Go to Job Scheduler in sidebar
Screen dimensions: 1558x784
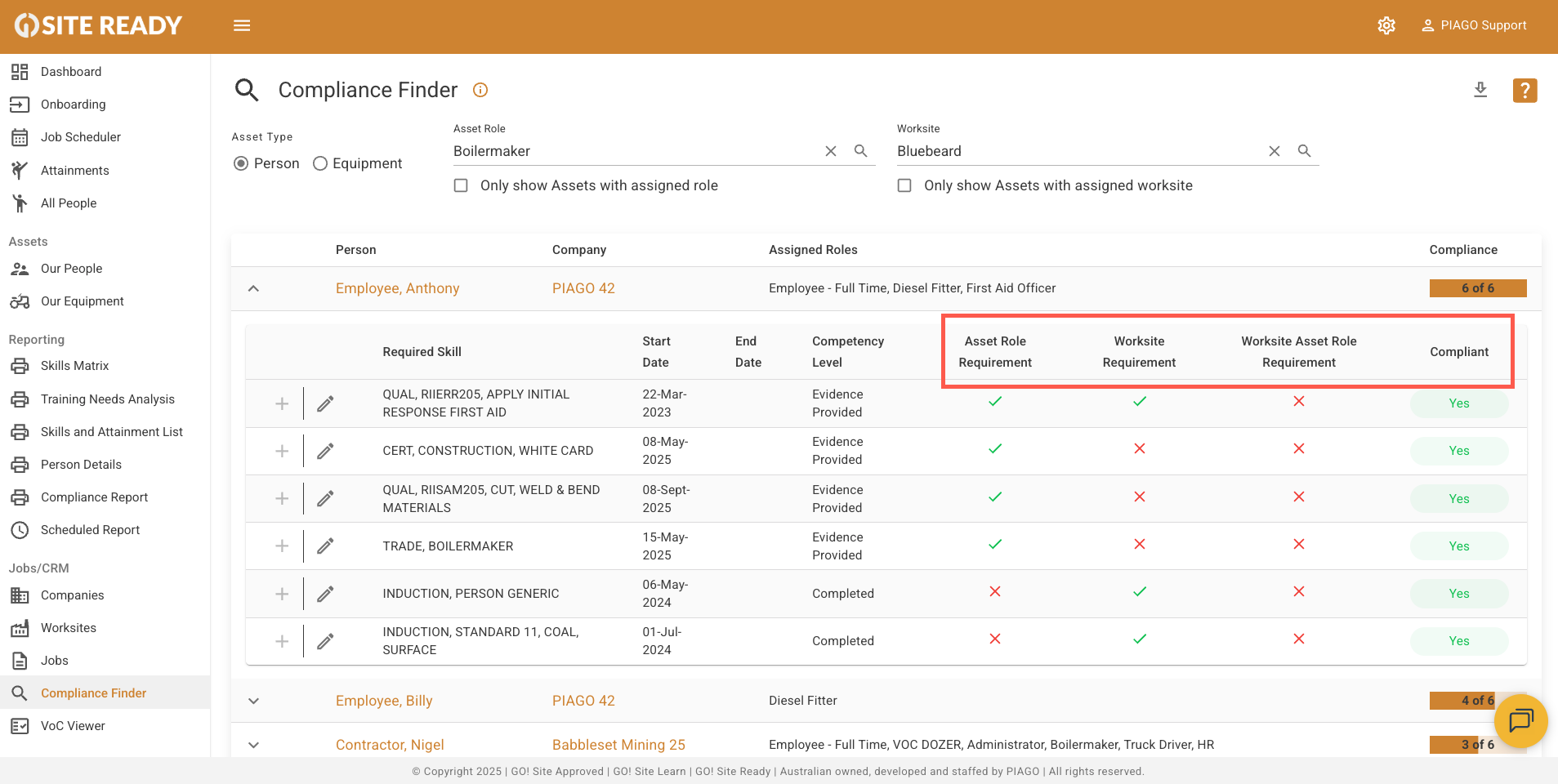[x=80, y=137]
